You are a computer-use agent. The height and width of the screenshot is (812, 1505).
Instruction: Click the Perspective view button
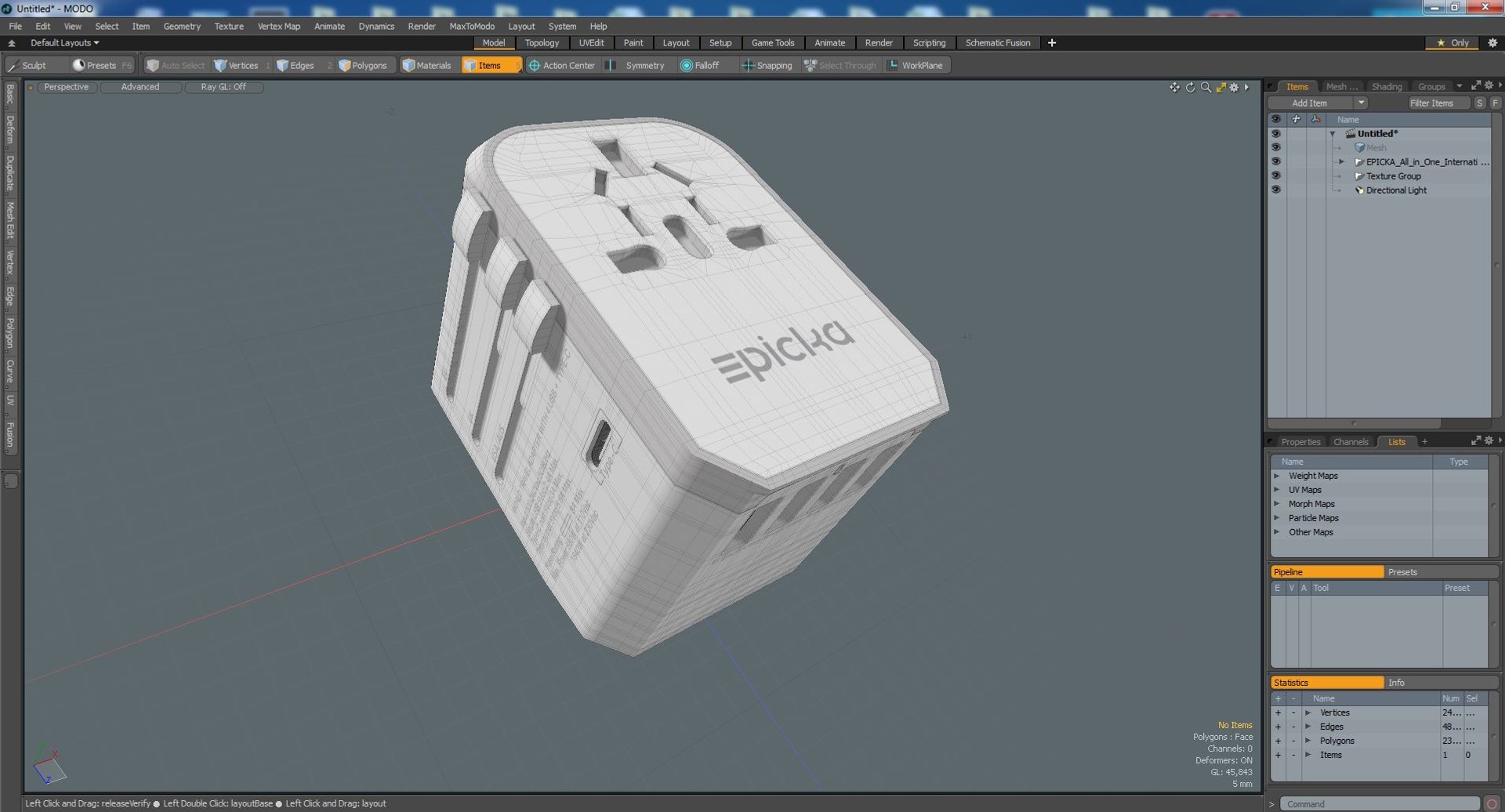click(67, 87)
